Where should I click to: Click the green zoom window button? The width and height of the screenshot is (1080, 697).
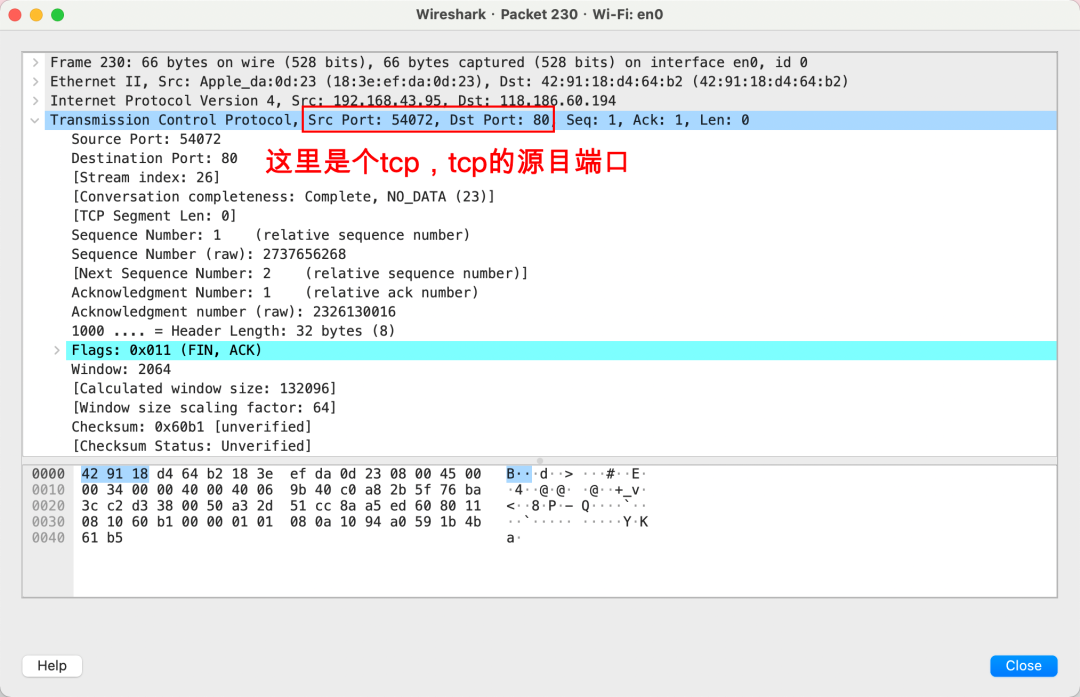pyautogui.click(x=58, y=14)
